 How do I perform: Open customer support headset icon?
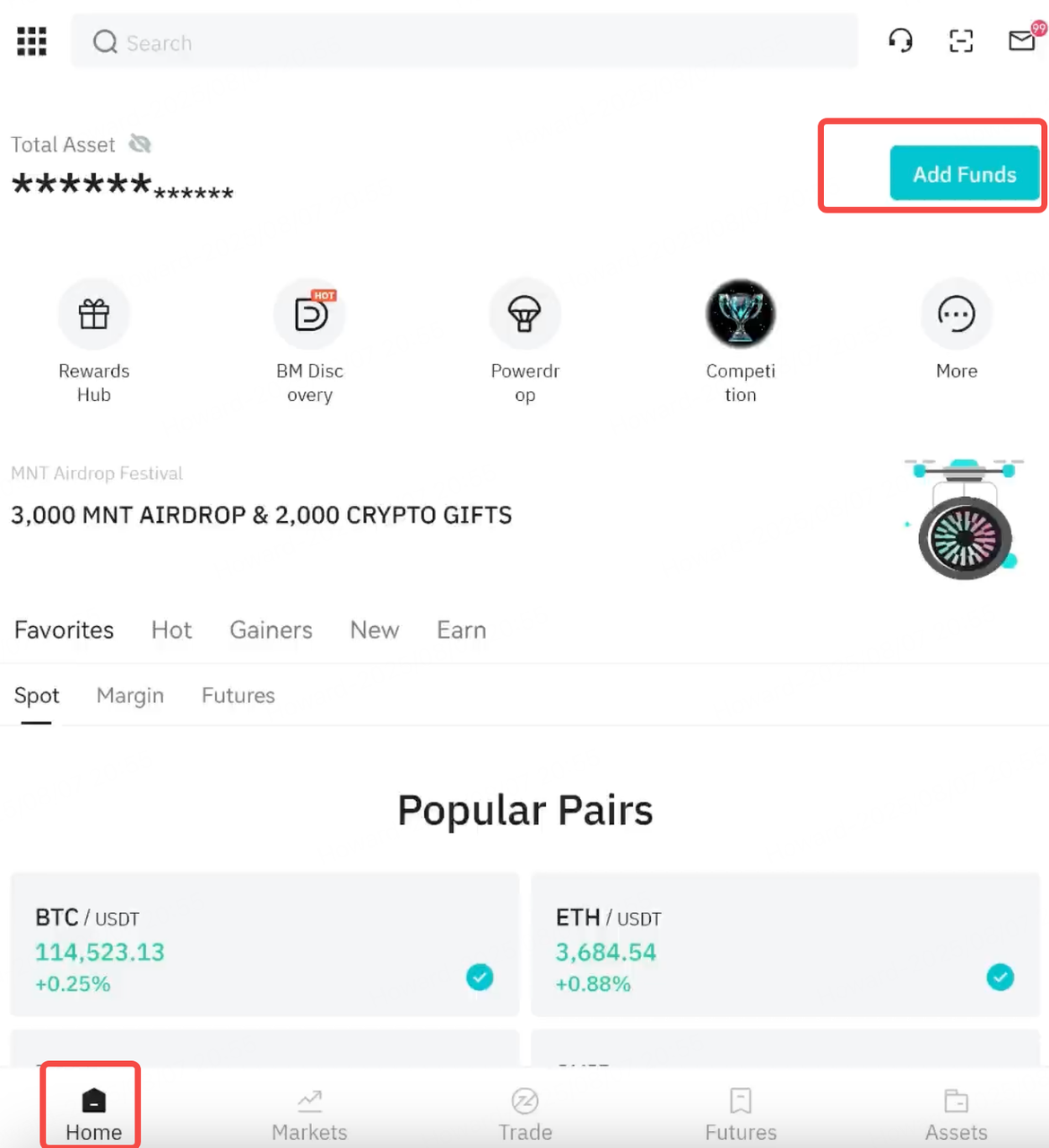(x=900, y=40)
